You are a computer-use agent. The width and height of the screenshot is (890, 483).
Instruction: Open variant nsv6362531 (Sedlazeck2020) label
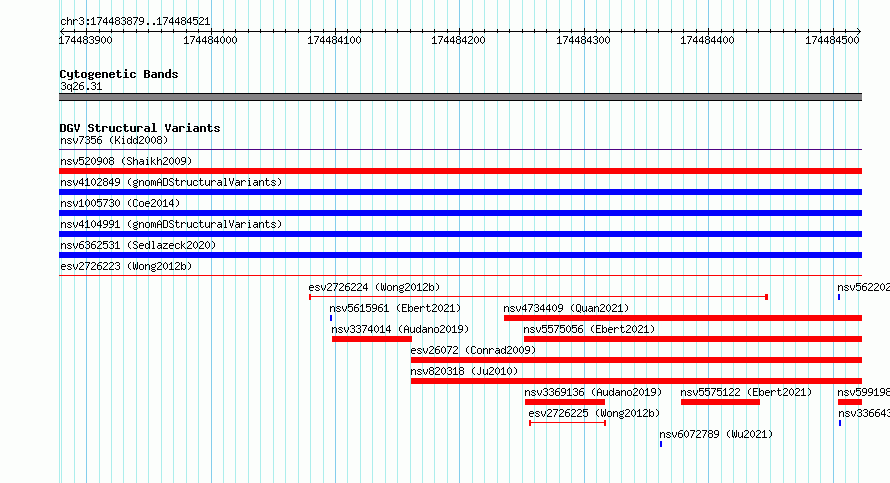138,245
